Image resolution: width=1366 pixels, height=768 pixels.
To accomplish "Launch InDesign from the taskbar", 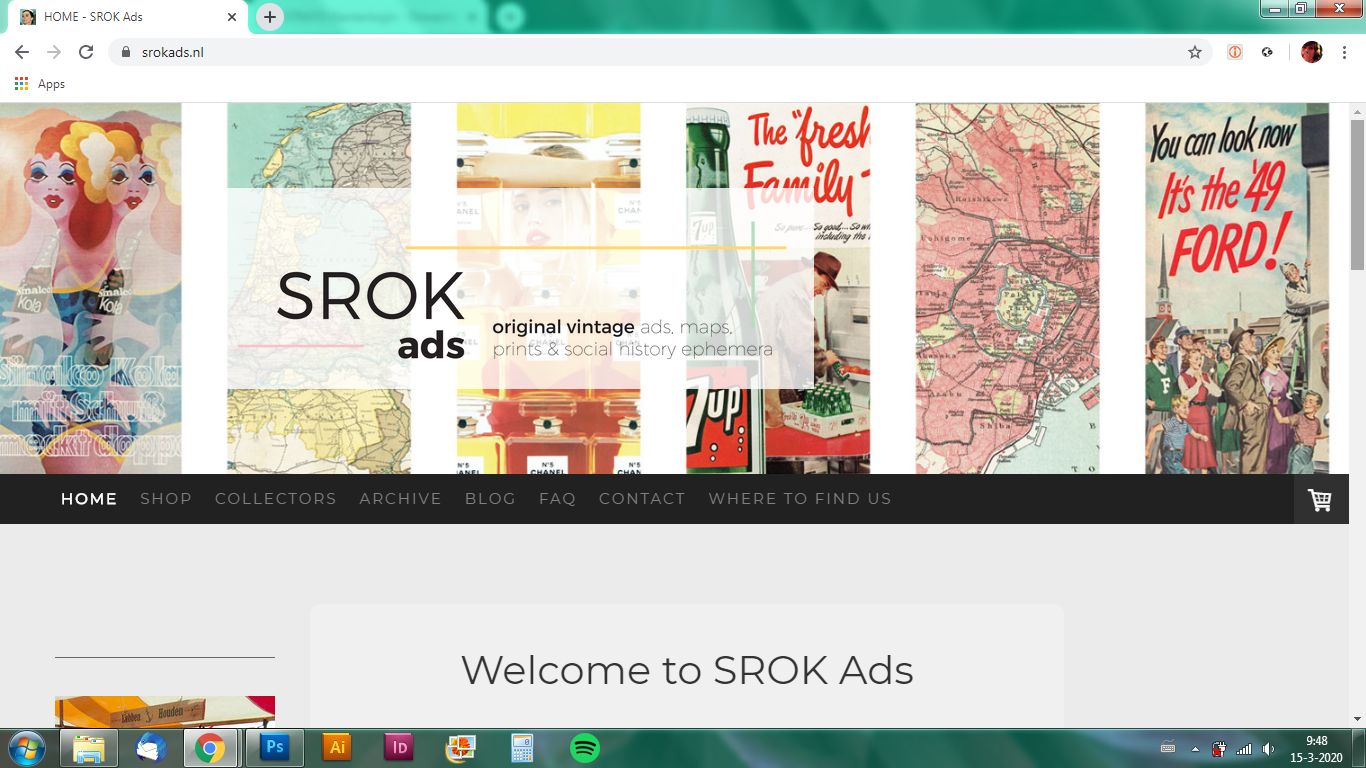I will 399,748.
